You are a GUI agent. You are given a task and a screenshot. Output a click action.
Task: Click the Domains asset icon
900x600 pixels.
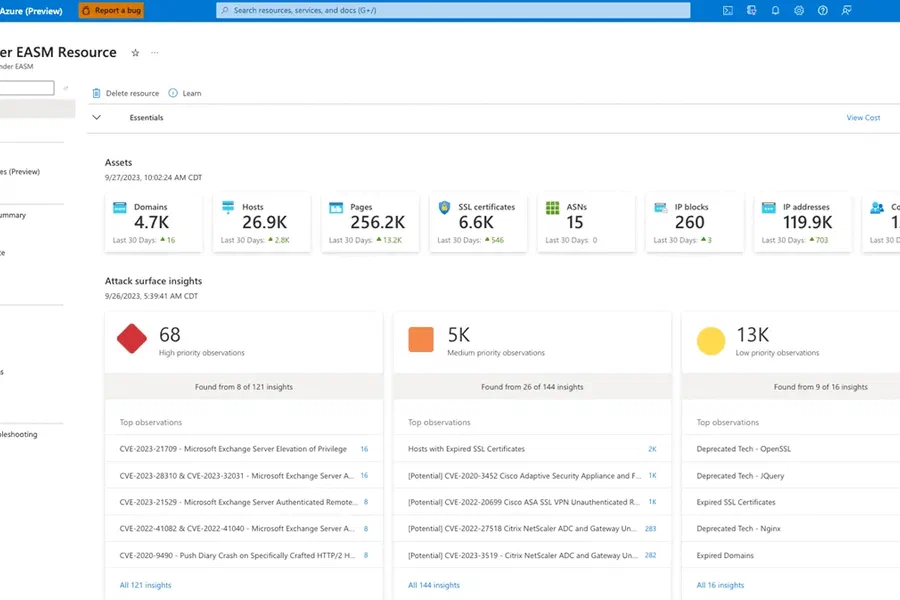click(x=119, y=207)
